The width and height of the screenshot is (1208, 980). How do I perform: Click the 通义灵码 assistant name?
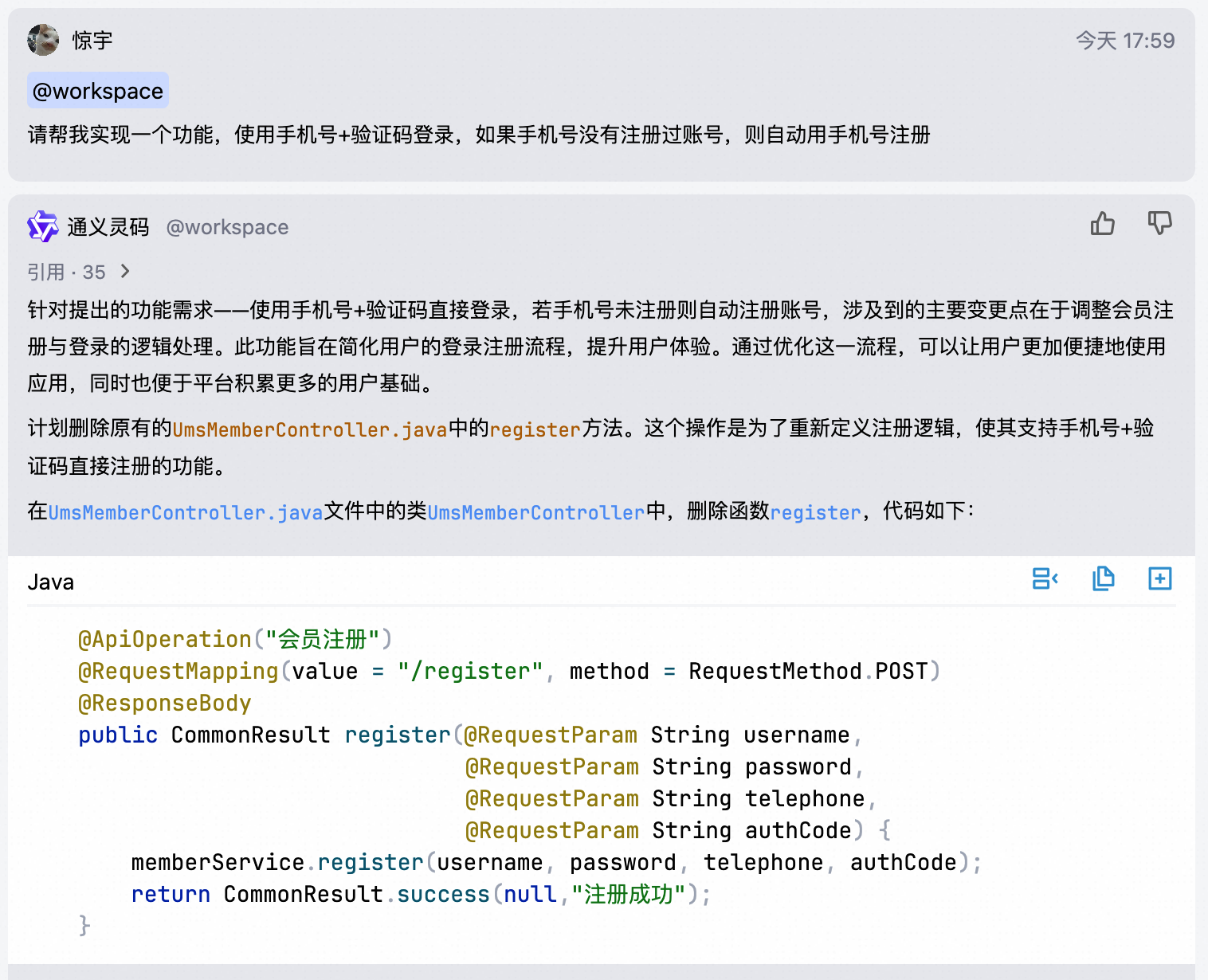point(108,228)
